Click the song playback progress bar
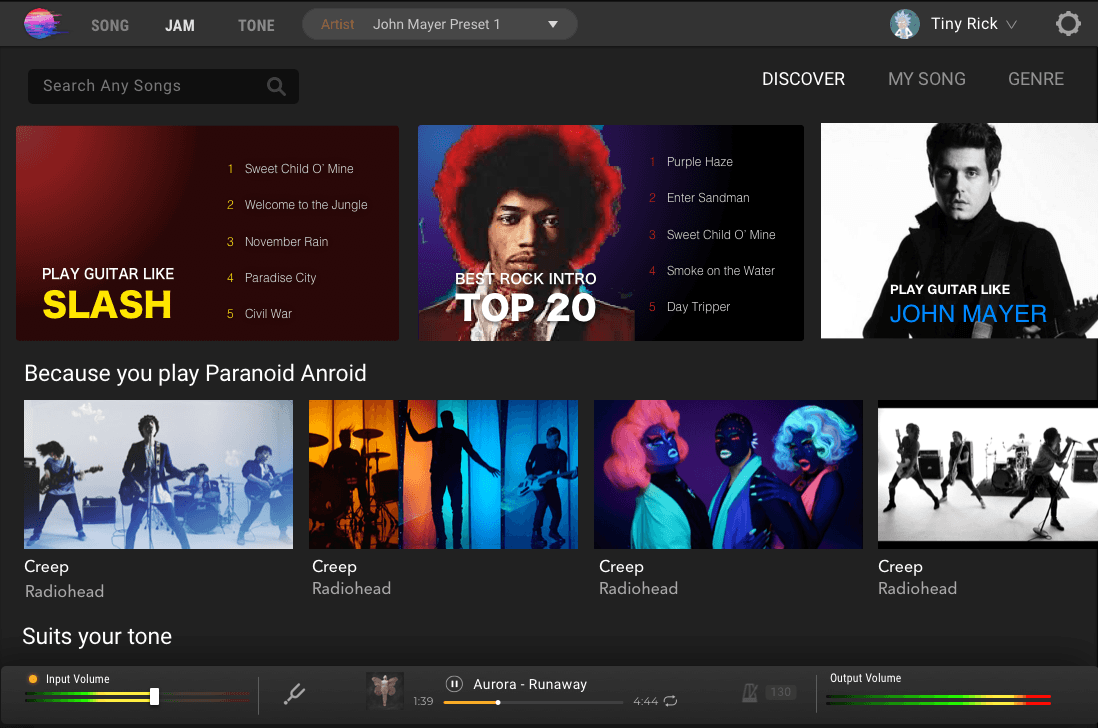Screen dimensions: 1098x728 point(533,702)
